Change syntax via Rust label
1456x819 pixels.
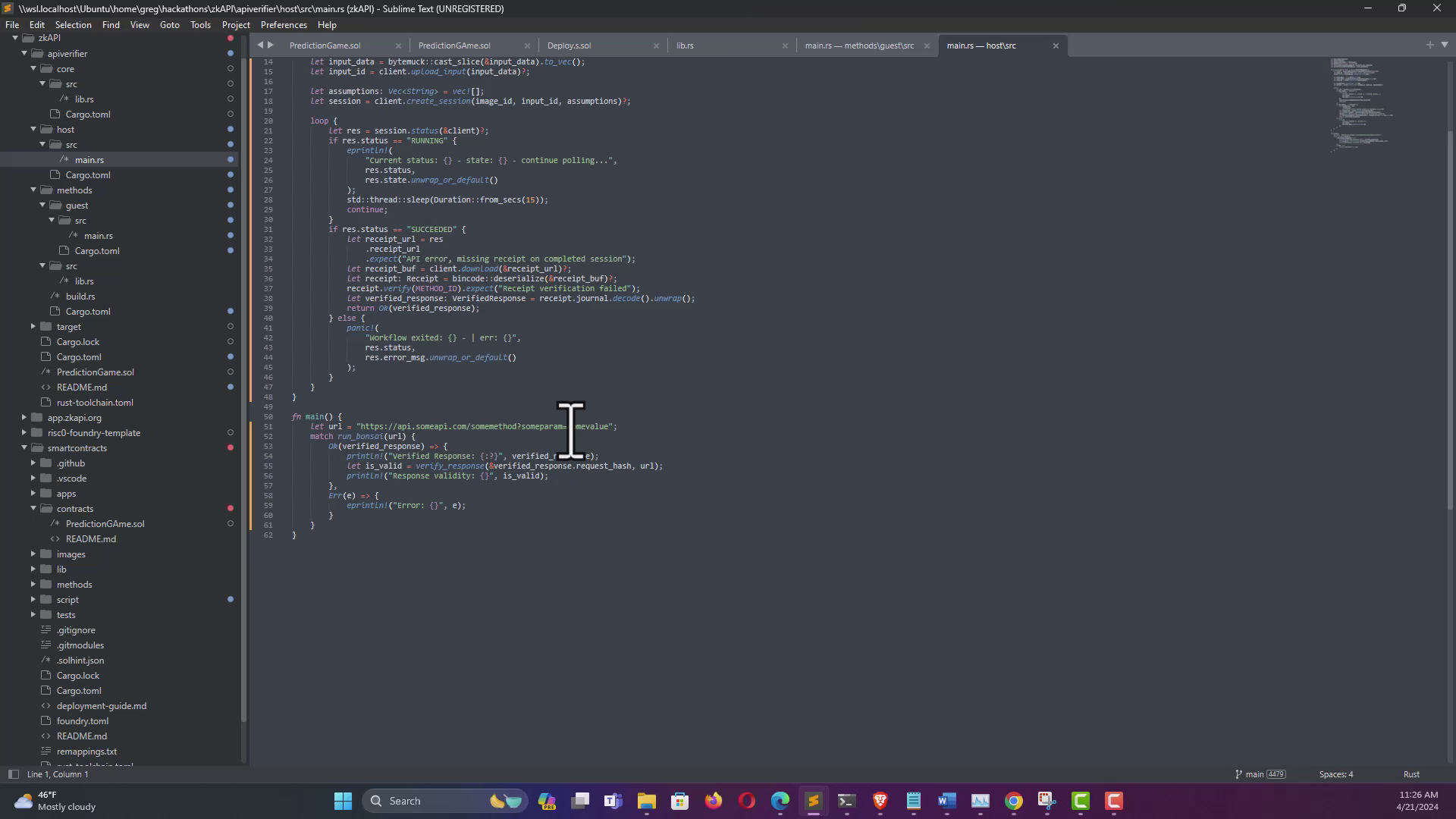pos(1411,774)
